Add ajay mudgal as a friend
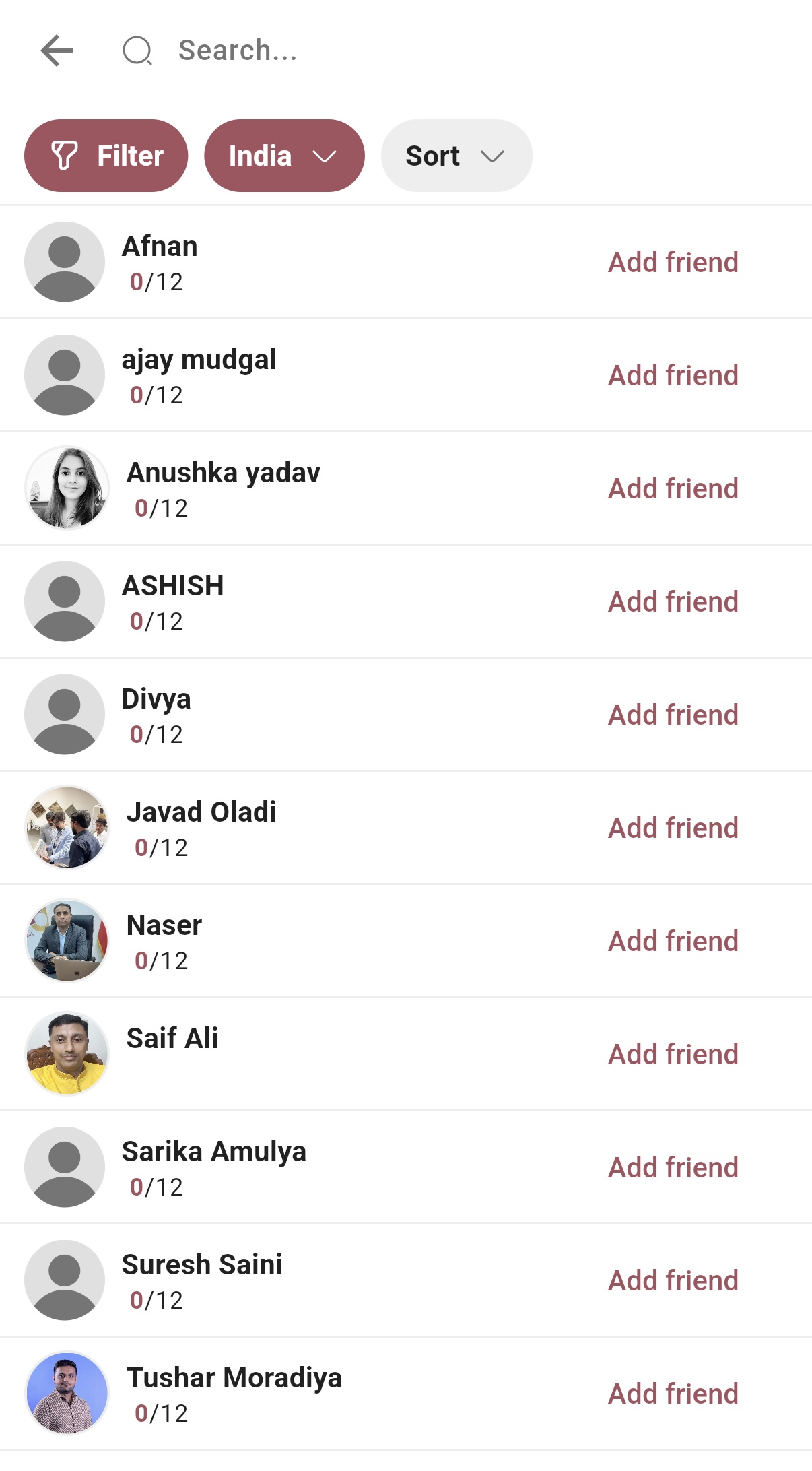This screenshot has width=812, height=1471. point(673,375)
